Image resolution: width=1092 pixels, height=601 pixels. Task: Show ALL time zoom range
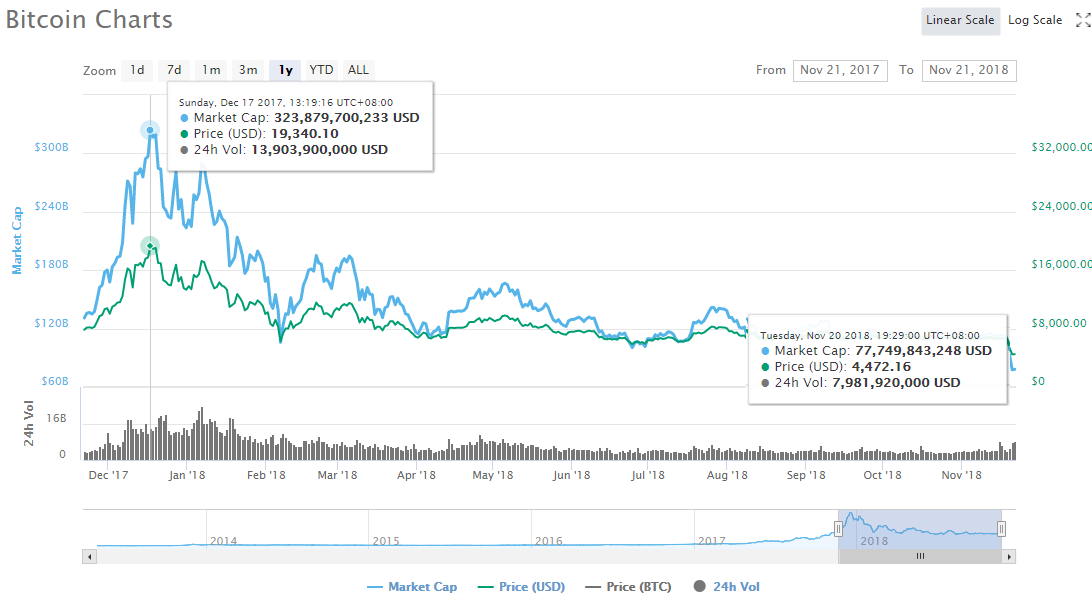tap(358, 70)
